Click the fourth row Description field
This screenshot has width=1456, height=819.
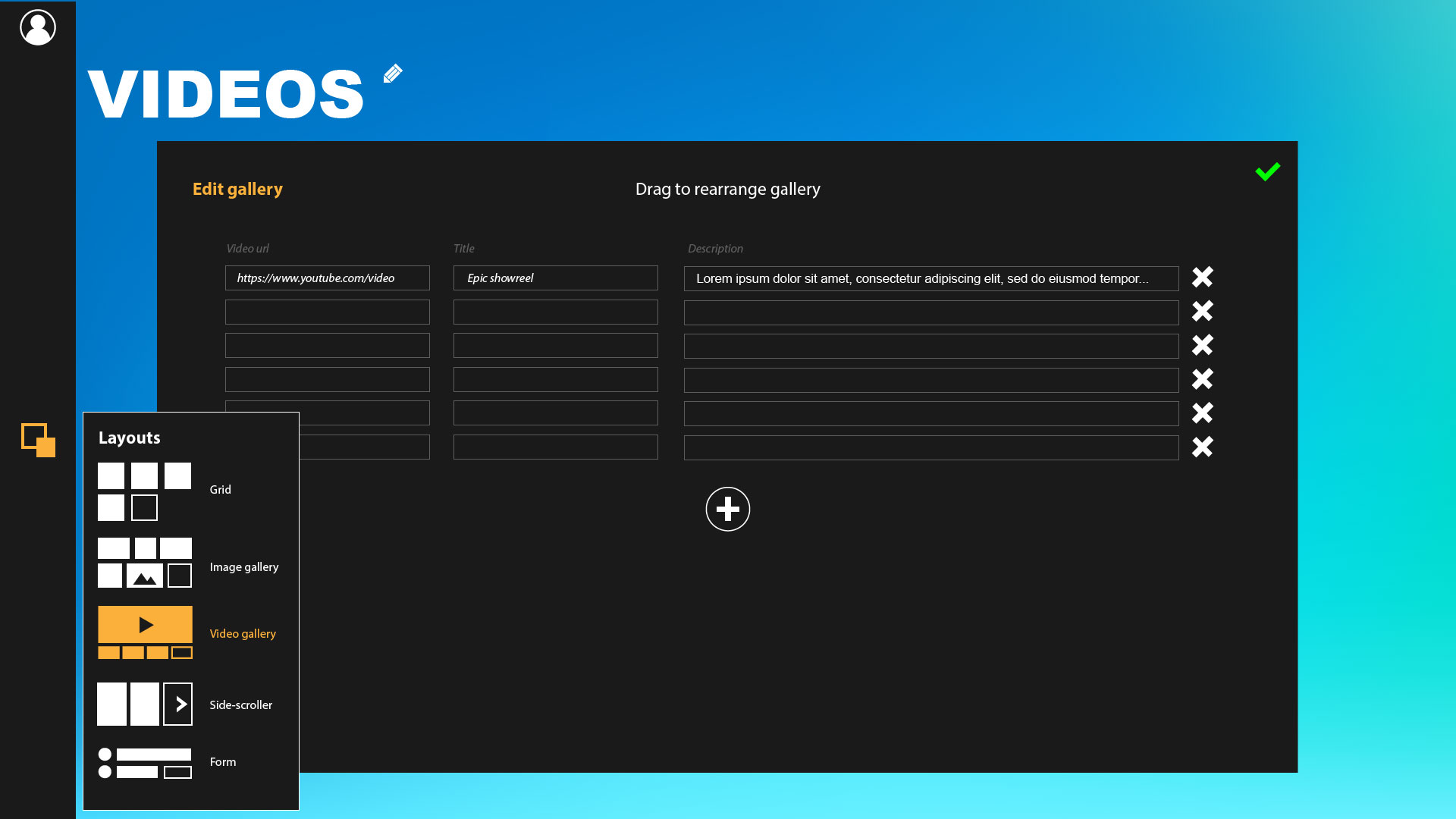click(x=931, y=380)
